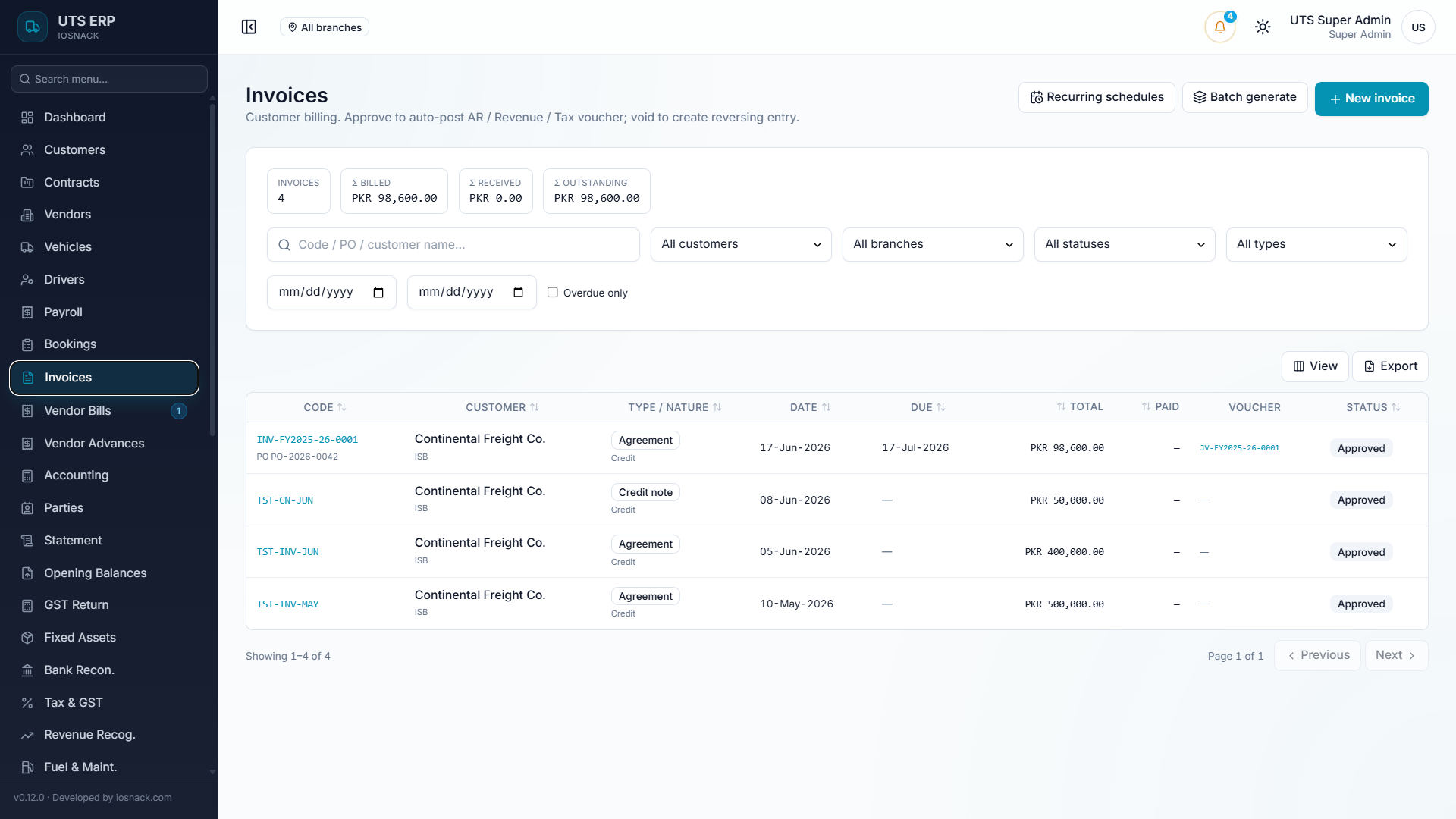1456x819 pixels.
Task: Click the Fuel & Maint. pump icon
Action: coord(27,767)
